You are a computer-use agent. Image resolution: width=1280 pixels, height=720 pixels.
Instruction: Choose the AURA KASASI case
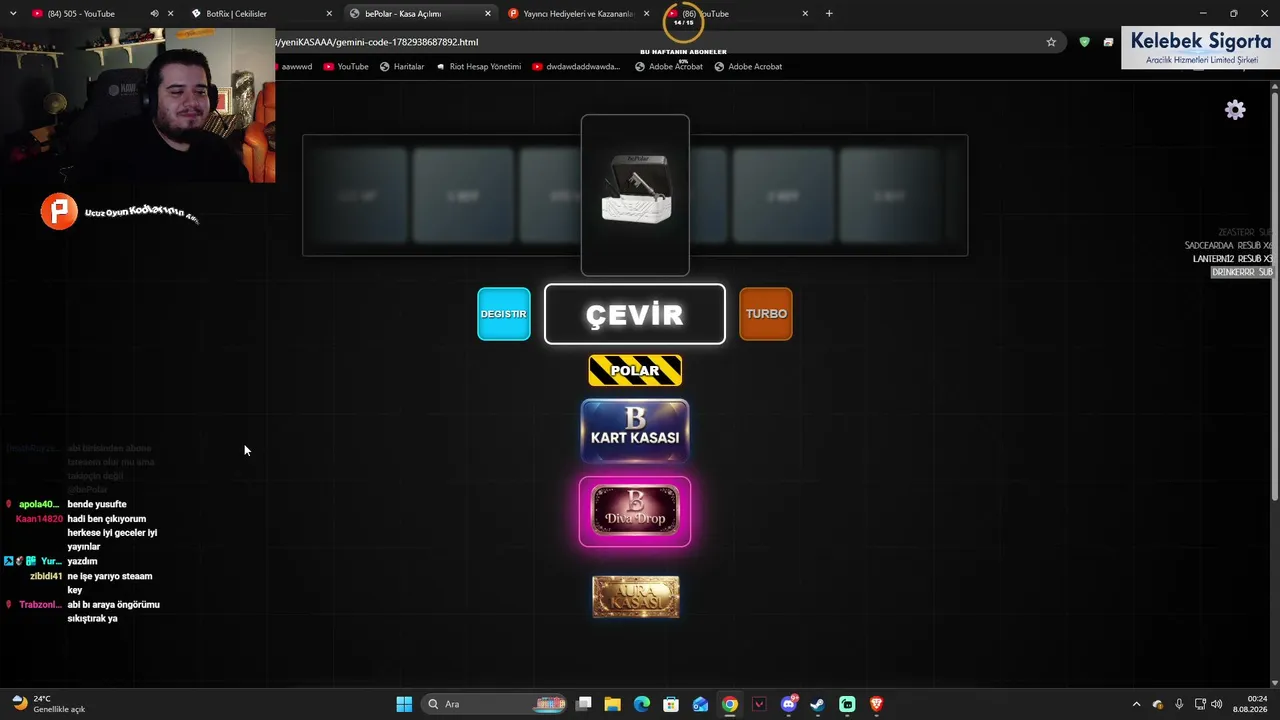[635, 597]
